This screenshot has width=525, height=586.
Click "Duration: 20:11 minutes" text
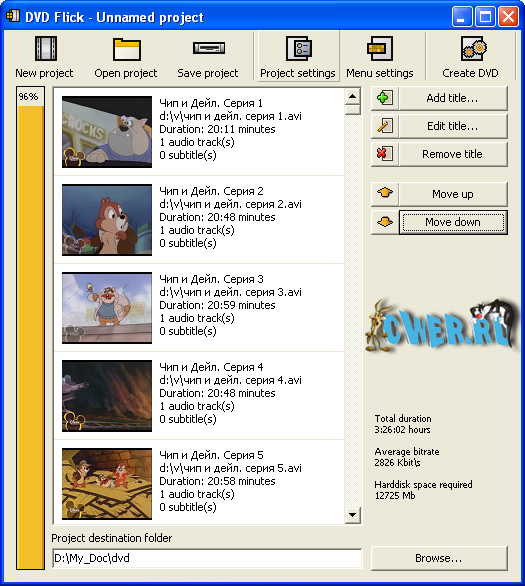(x=217, y=129)
